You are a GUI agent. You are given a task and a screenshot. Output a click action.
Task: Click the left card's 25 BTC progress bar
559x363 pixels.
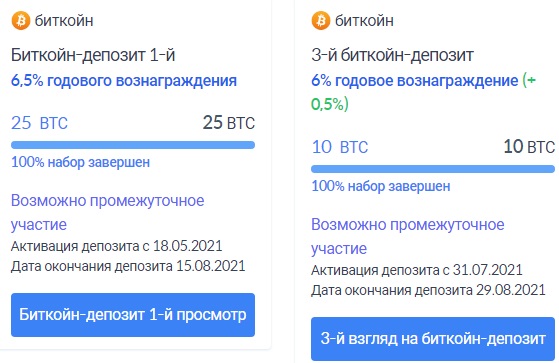pos(133,145)
